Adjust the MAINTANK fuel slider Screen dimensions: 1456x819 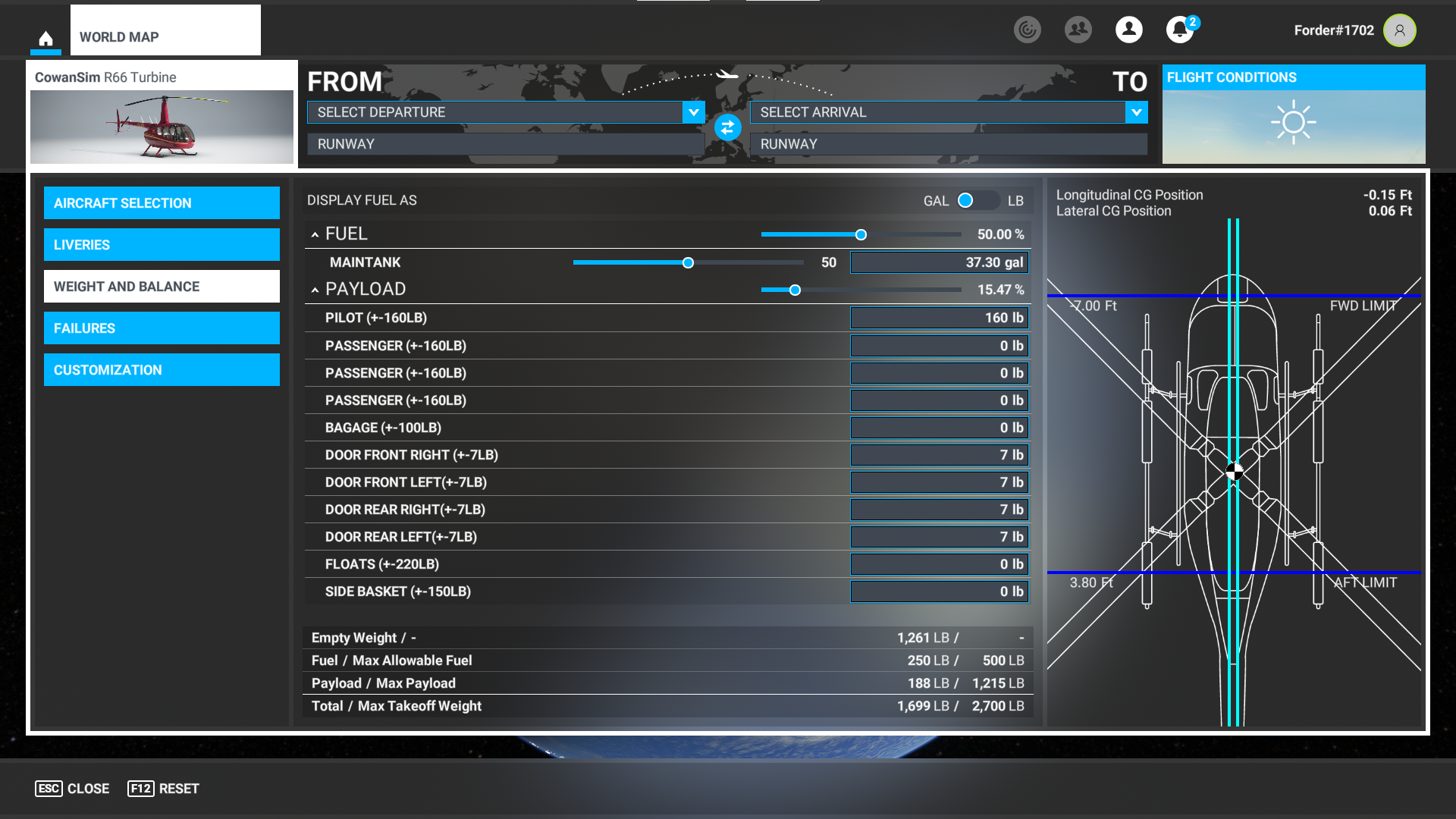point(688,262)
